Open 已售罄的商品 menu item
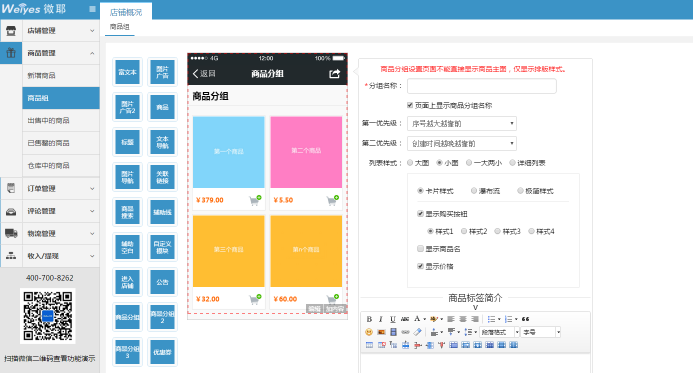This screenshot has height=373, width=693. click(x=61, y=143)
